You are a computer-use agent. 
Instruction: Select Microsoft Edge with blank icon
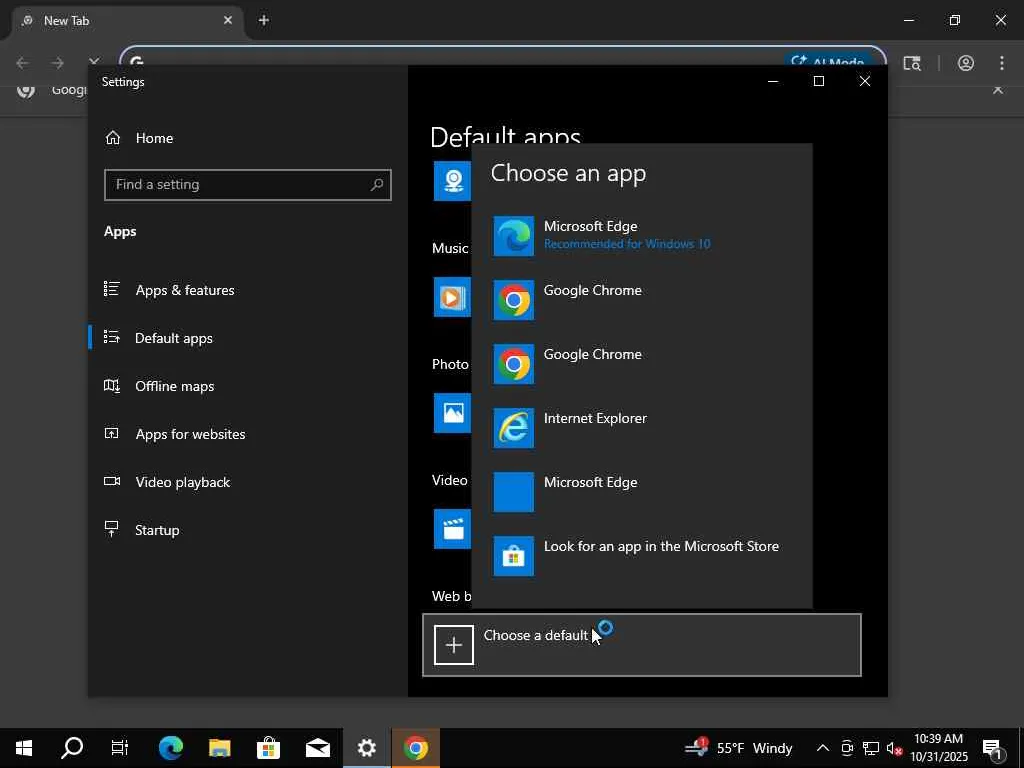[642, 492]
